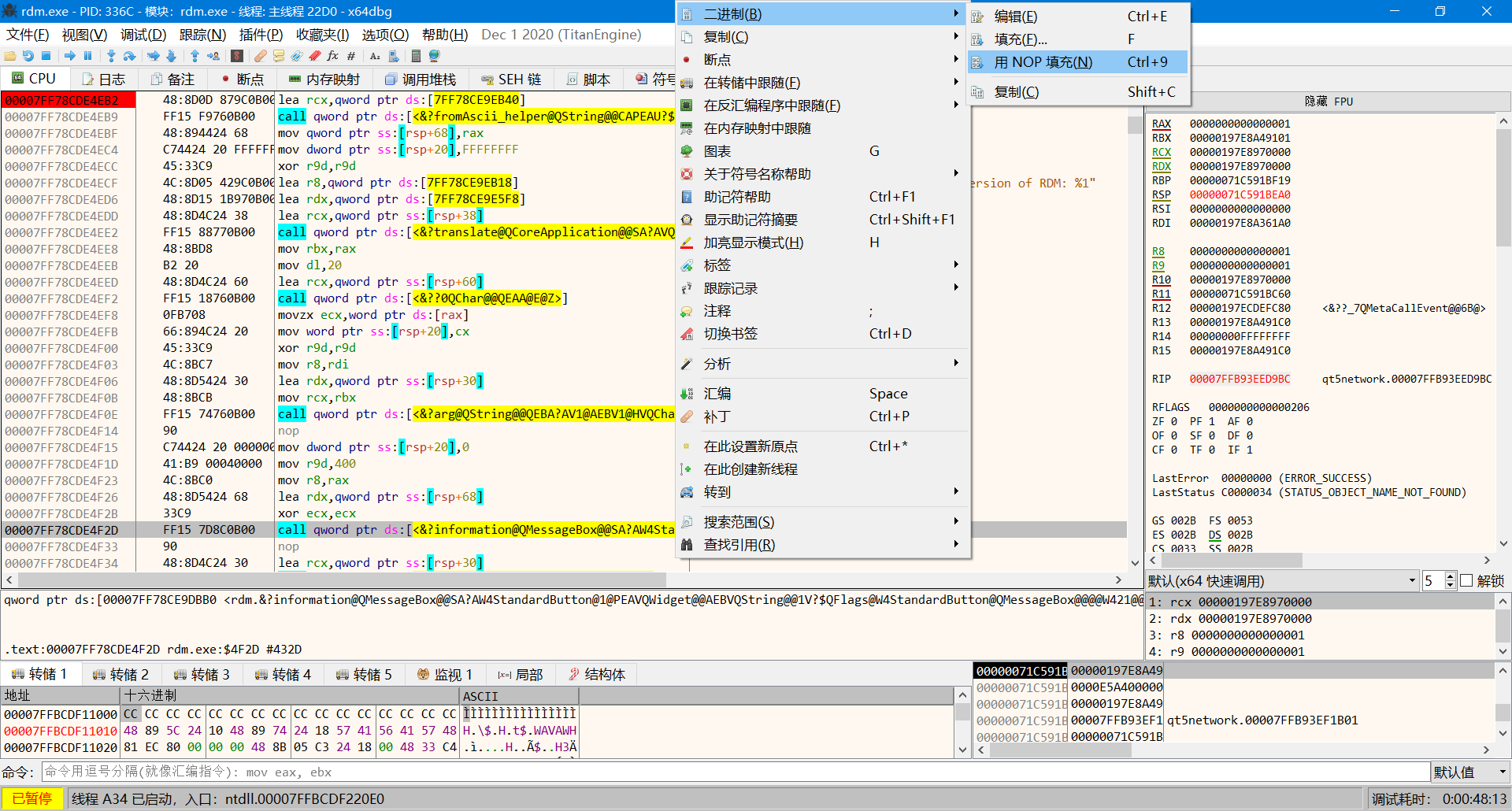Select 编辑(E) in the binary submenu

click(x=1078, y=17)
